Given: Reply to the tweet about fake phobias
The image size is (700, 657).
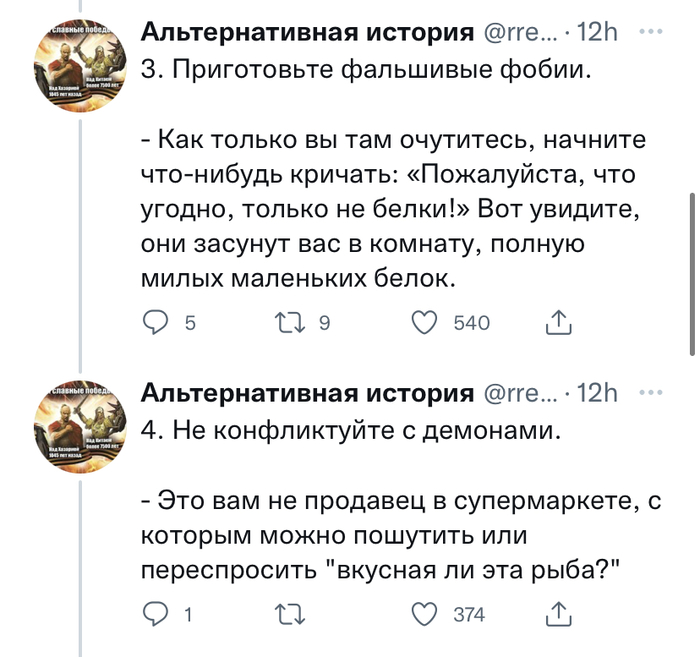Looking at the screenshot, I should pyautogui.click(x=158, y=323).
